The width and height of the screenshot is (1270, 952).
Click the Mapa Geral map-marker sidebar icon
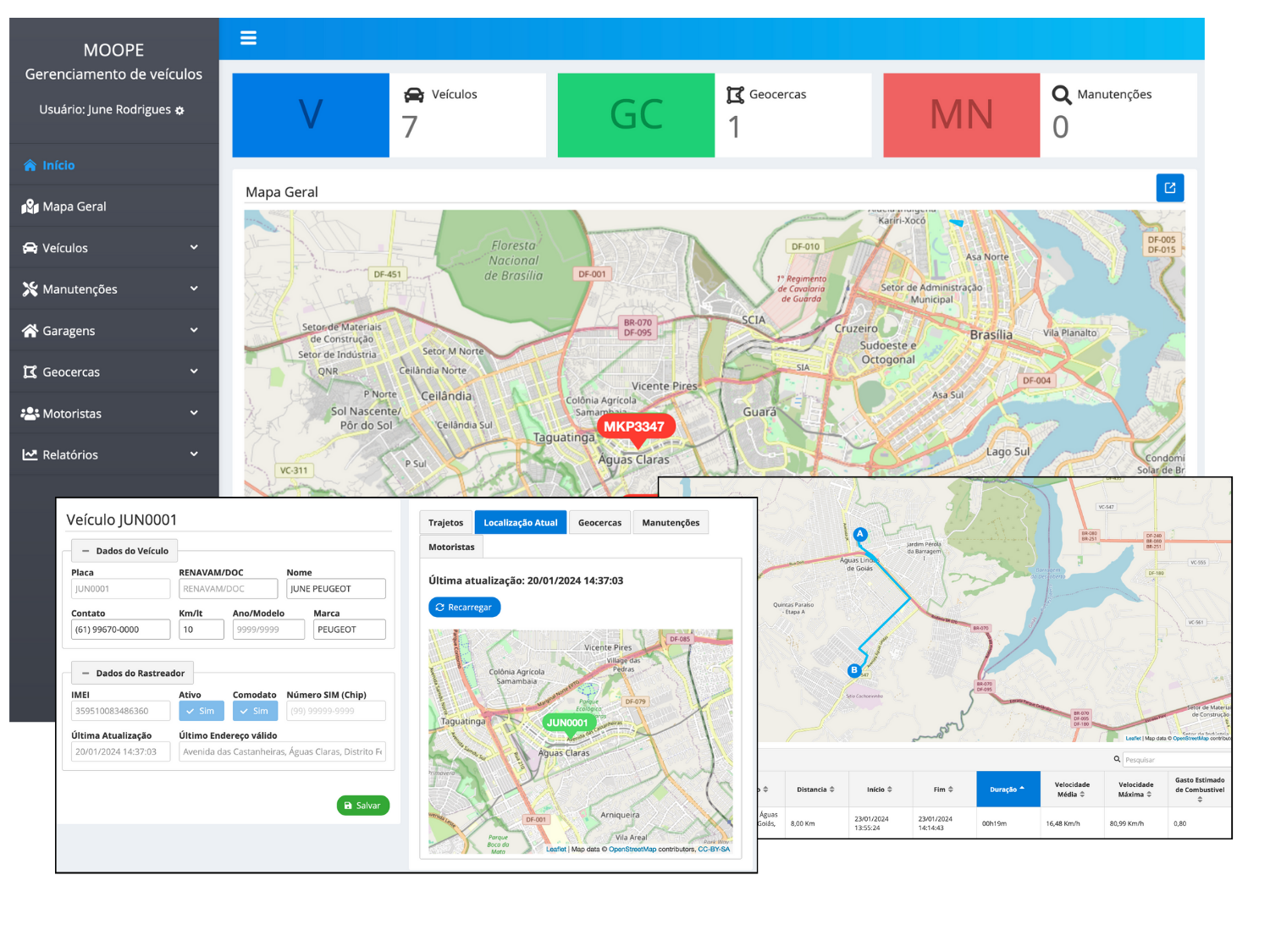coord(30,206)
